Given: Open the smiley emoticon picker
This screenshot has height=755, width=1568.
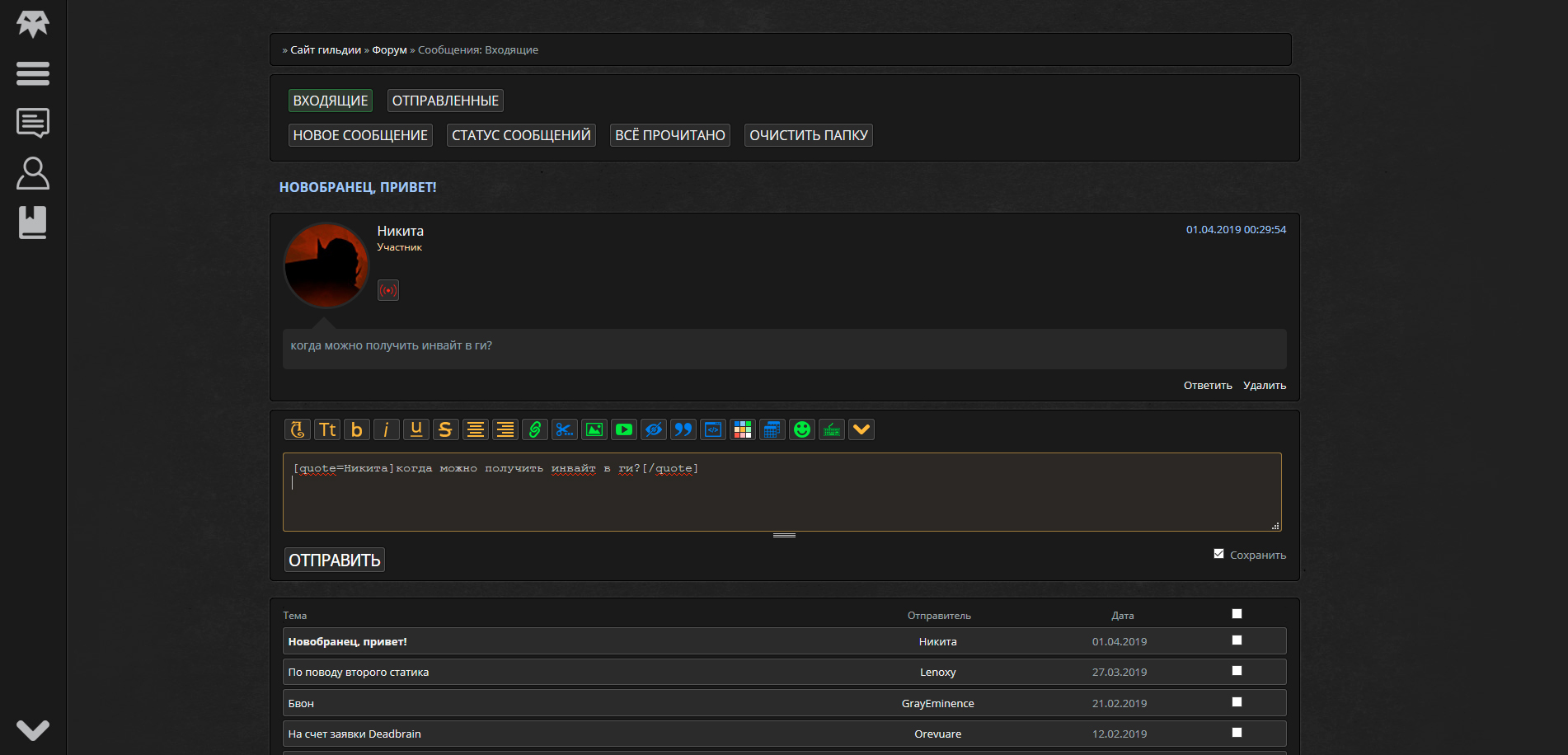Looking at the screenshot, I should (802, 429).
